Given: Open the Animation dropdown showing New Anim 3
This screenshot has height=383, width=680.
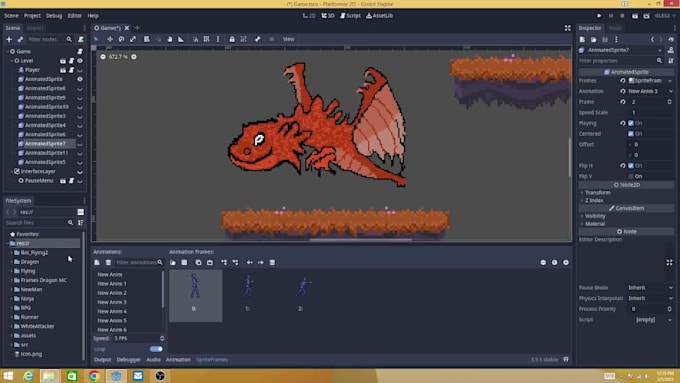Looking at the screenshot, I should click(651, 91).
